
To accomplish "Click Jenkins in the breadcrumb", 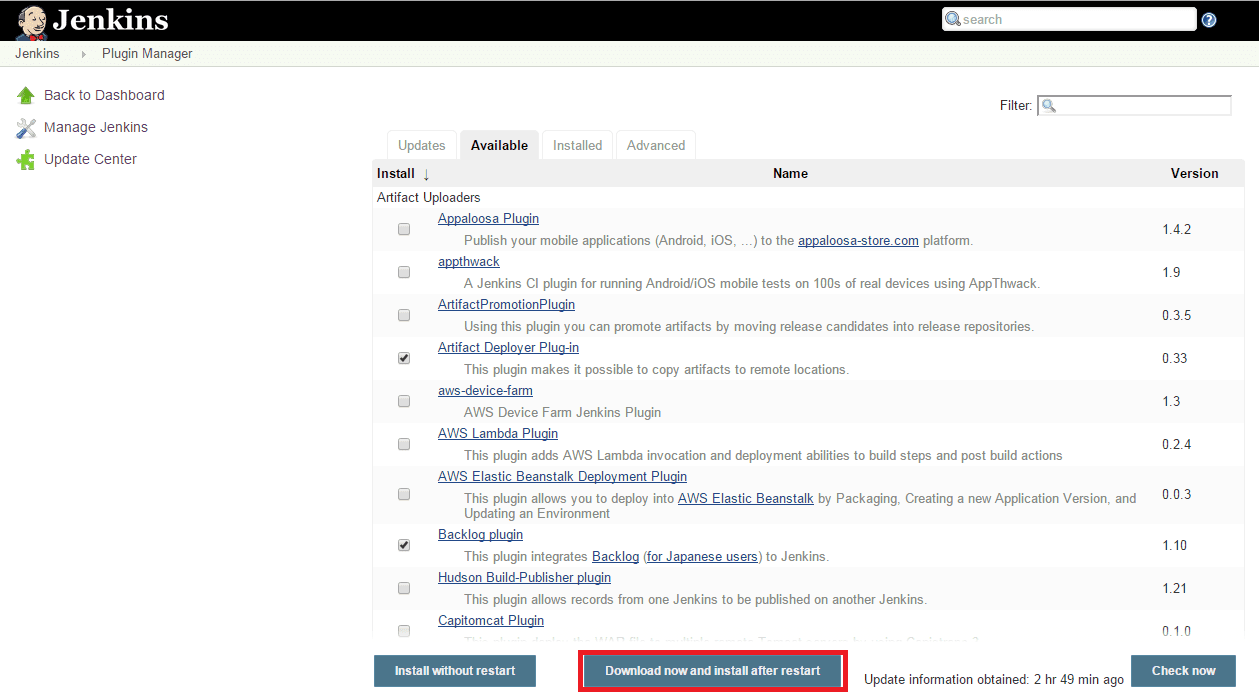I will (x=37, y=54).
